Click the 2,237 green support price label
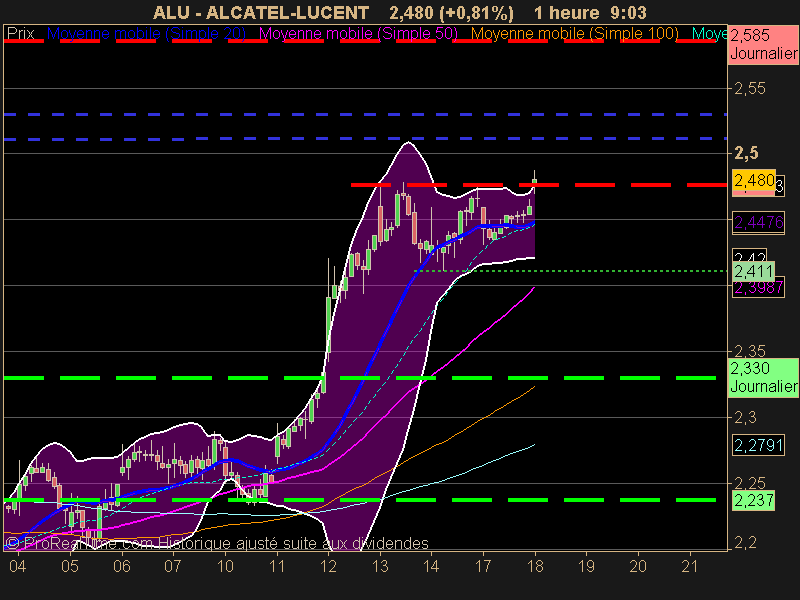 754,500
